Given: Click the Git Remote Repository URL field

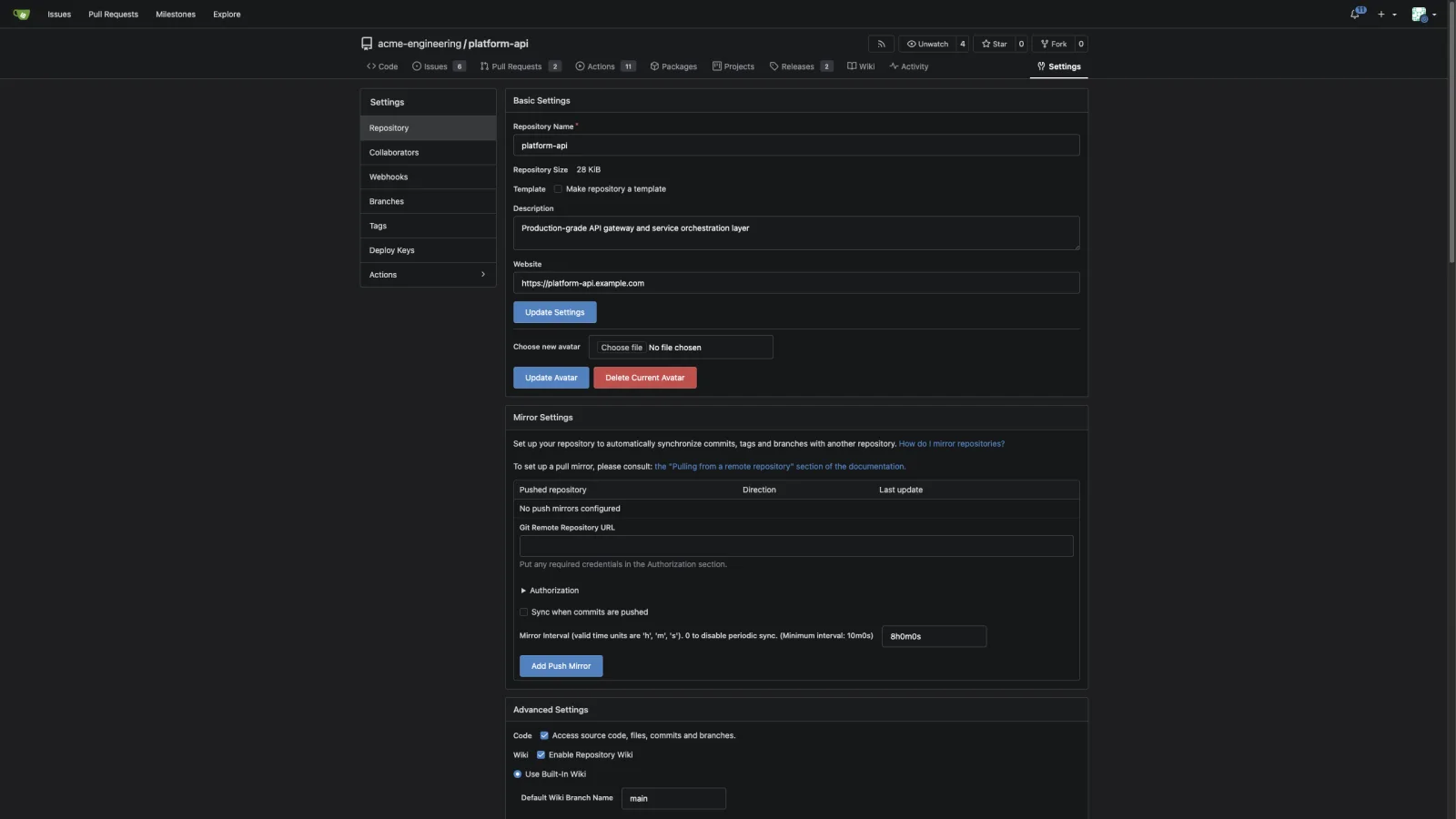Looking at the screenshot, I should (x=796, y=546).
